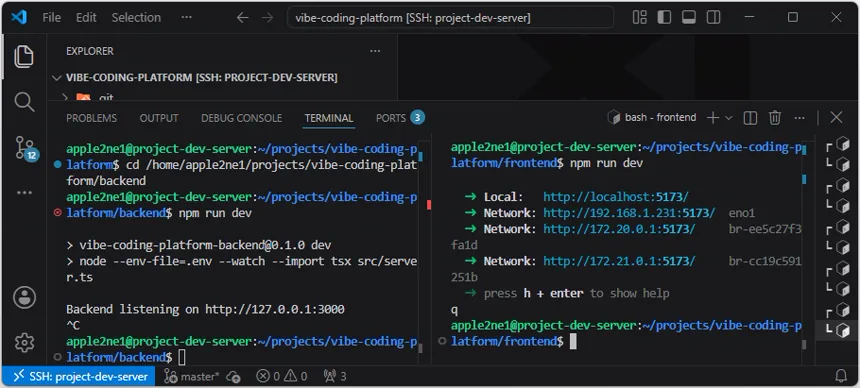The image size is (860, 388).
Task: Open notifications bell in status bar
Action: [841, 376]
